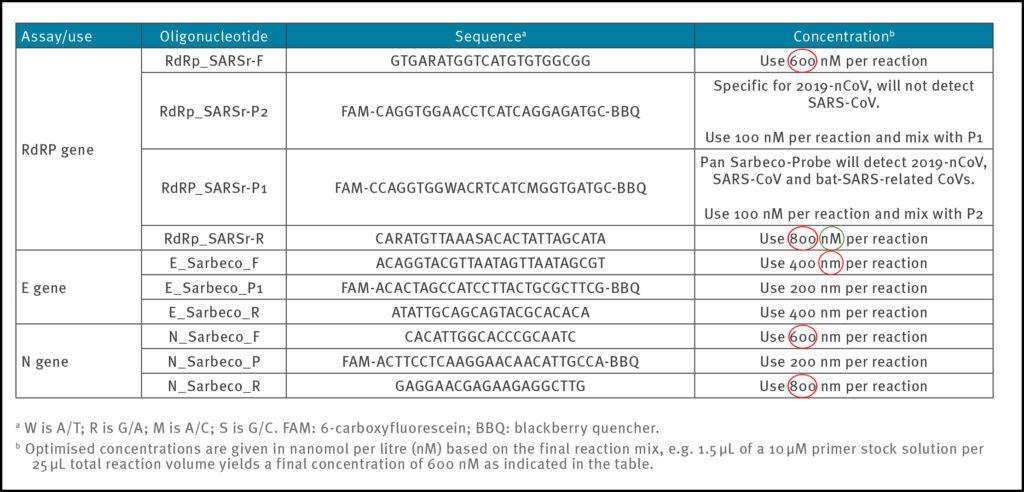Select the N gene row label
The height and width of the screenshot is (492, 1024).
(43, 361)
